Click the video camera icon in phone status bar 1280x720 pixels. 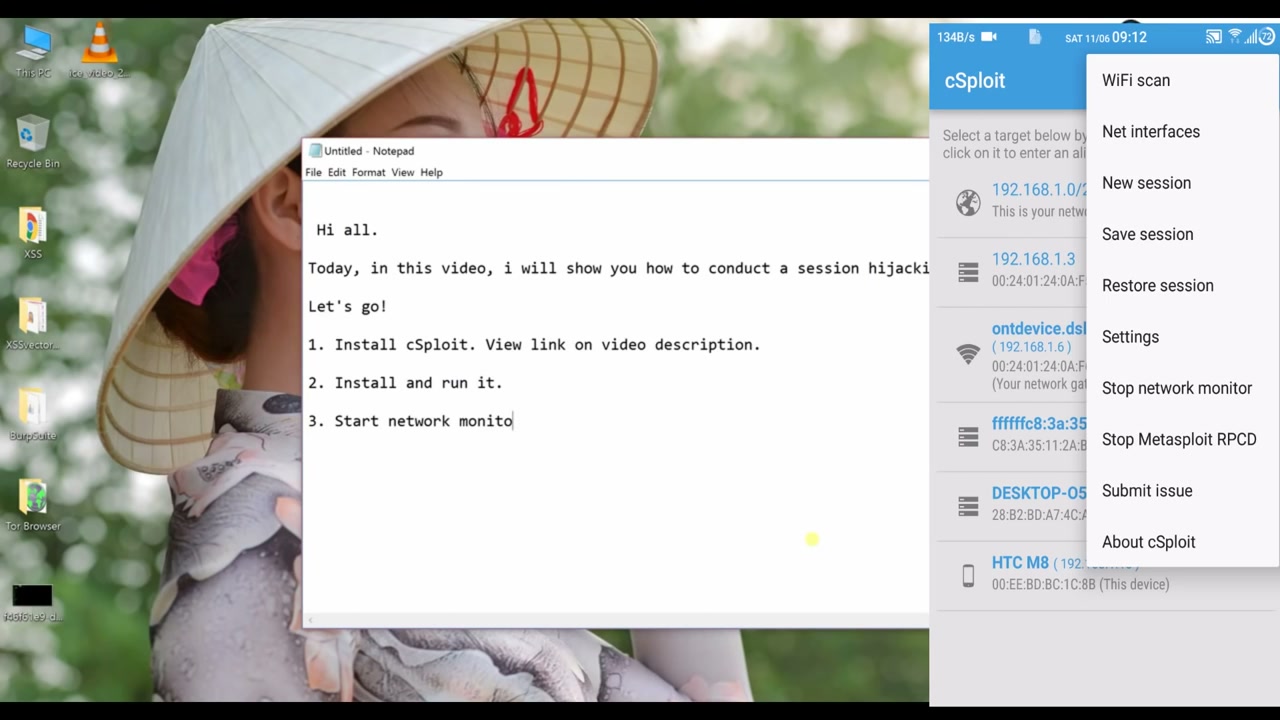click(989, 37)
